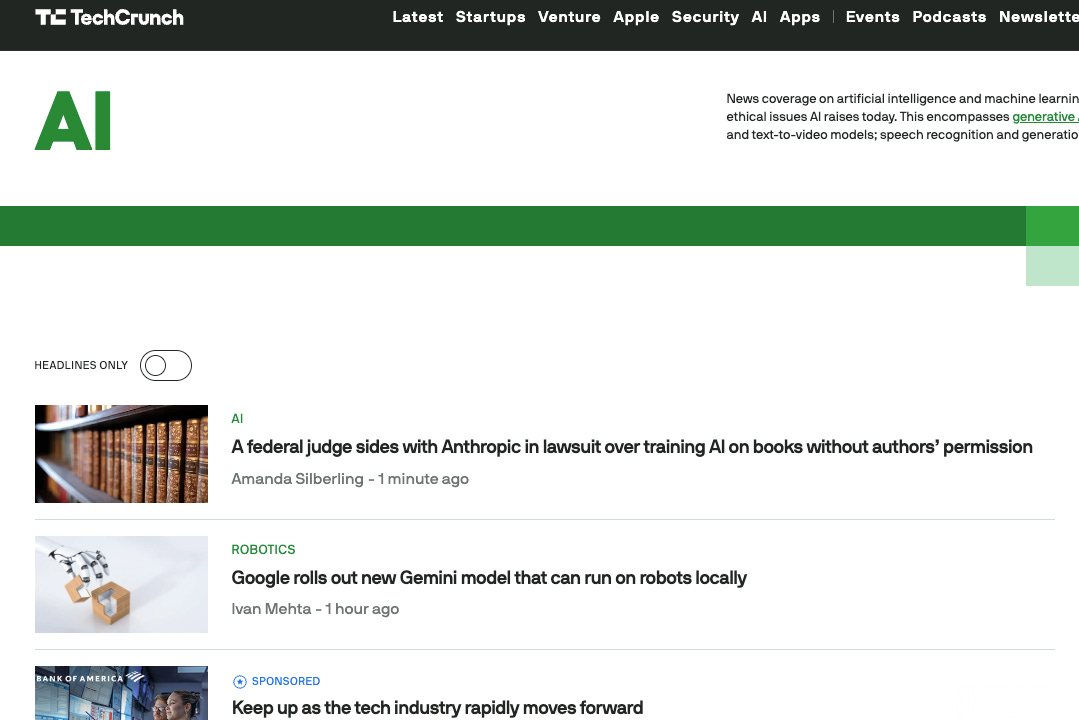Open the Venture nav item
The image size is (1079, 720).
[x=569, y=17]
